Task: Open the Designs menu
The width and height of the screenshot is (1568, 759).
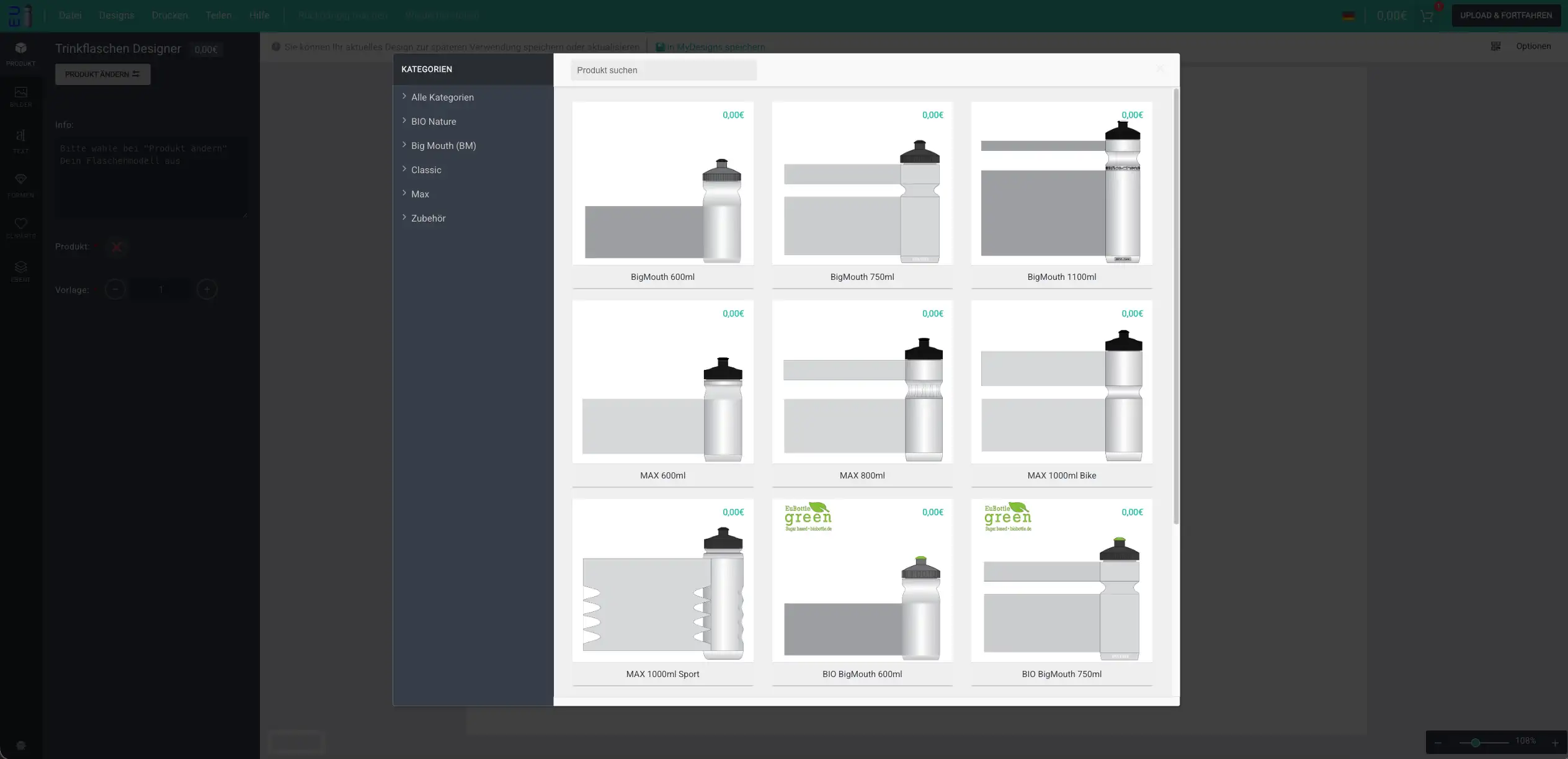Action: (x=117, y=16)
